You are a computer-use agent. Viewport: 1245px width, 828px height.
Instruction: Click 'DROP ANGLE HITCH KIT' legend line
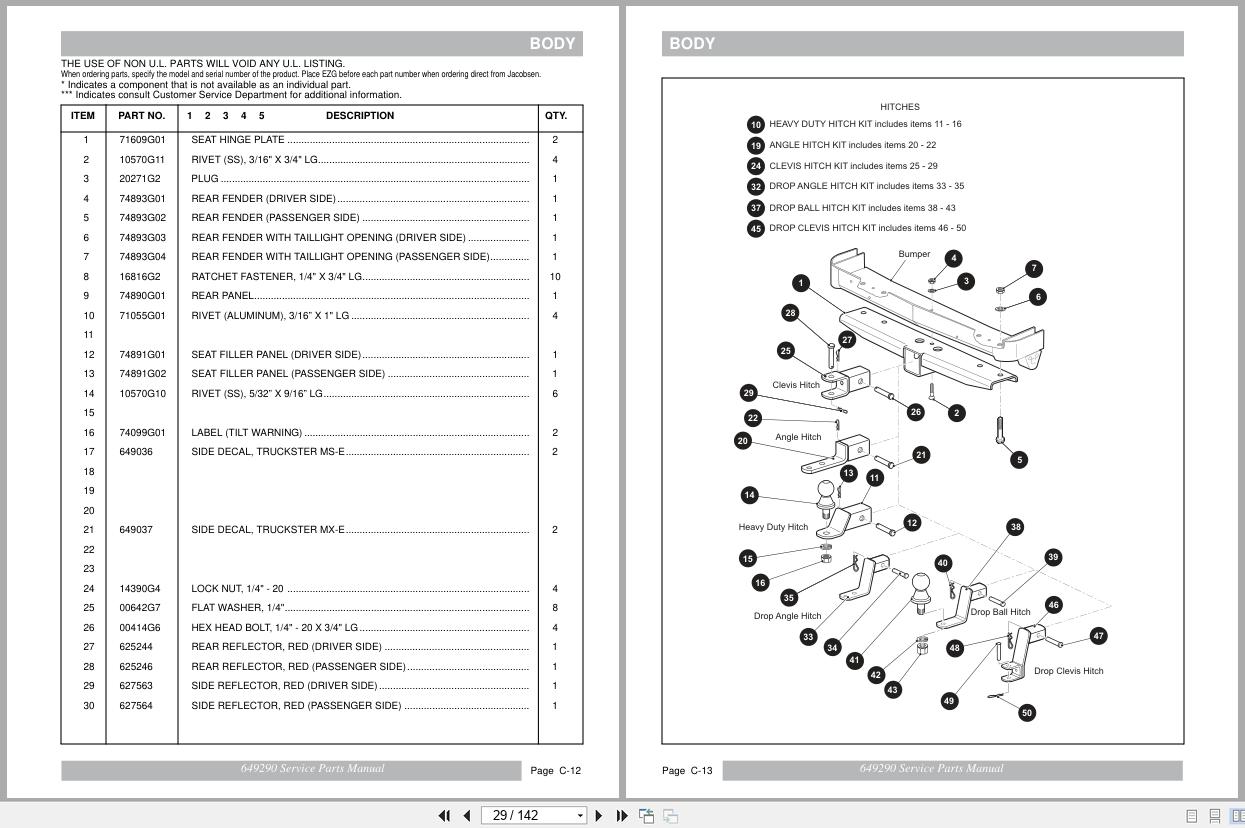[x=866, y=186]
